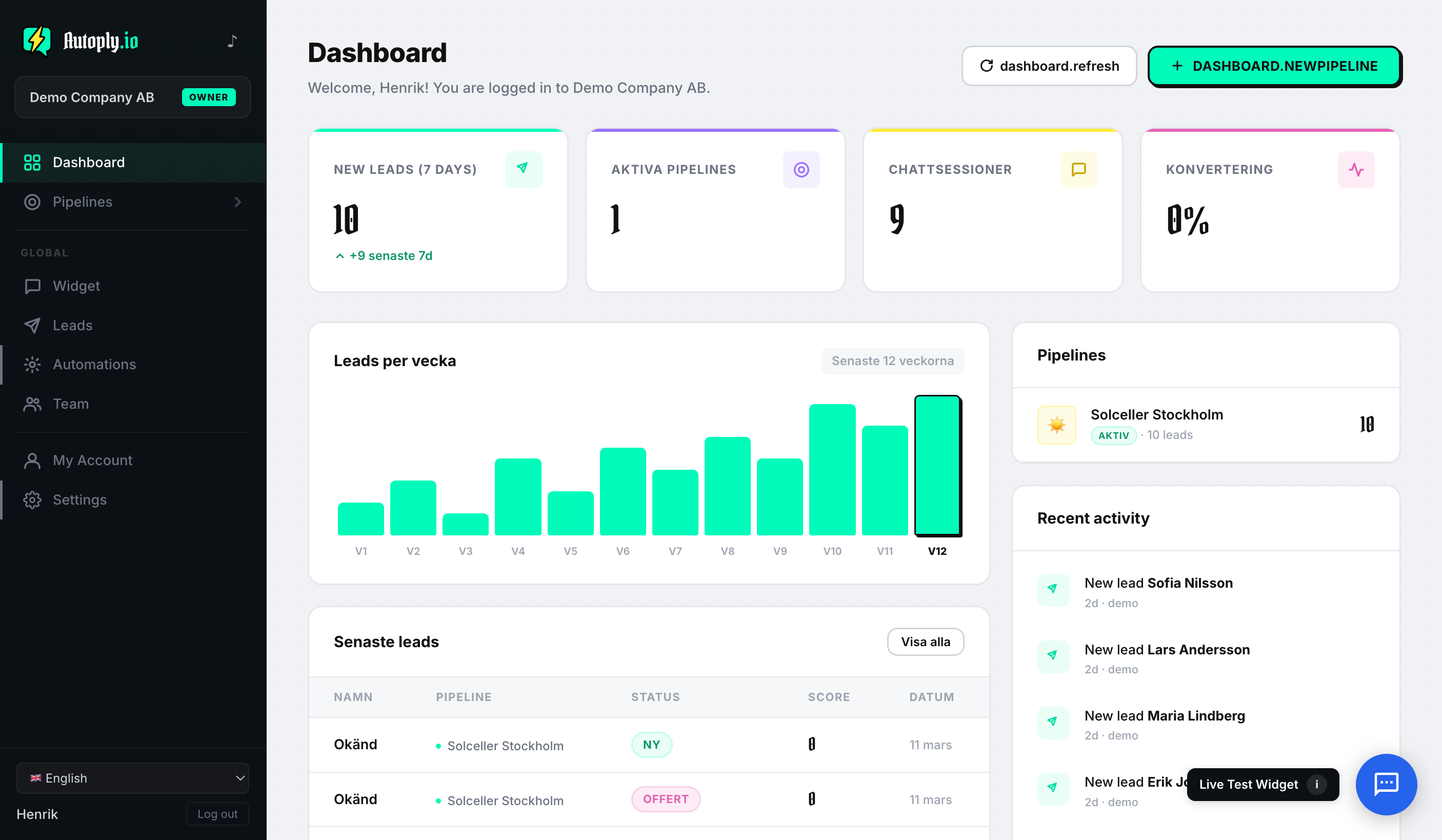The image size is (1442, 840).
Task: Open the floating chat widget bubble
Action: pyautogui.click(x=1386, y=785)
